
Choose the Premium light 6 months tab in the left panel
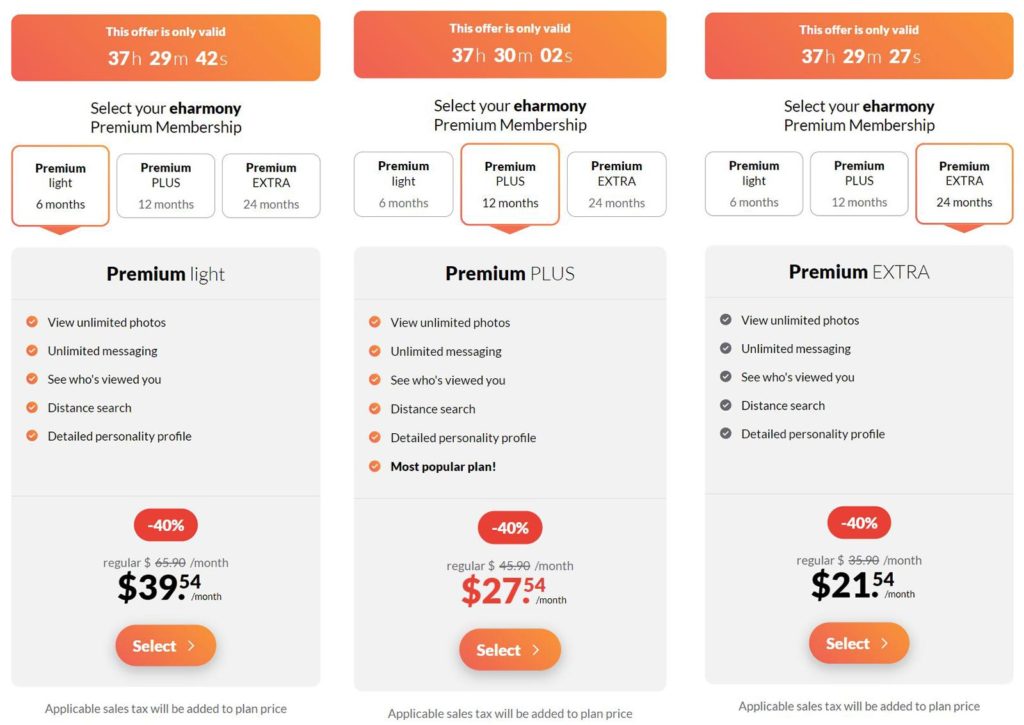click(60, 186)
